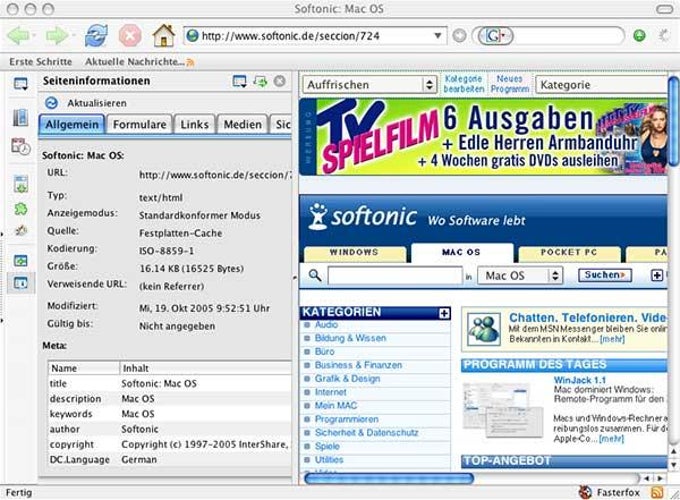Image resolution: width=680 pixels, height=500 pixels.
Task: Click the red Stop loading button
Action: point(130,35)
